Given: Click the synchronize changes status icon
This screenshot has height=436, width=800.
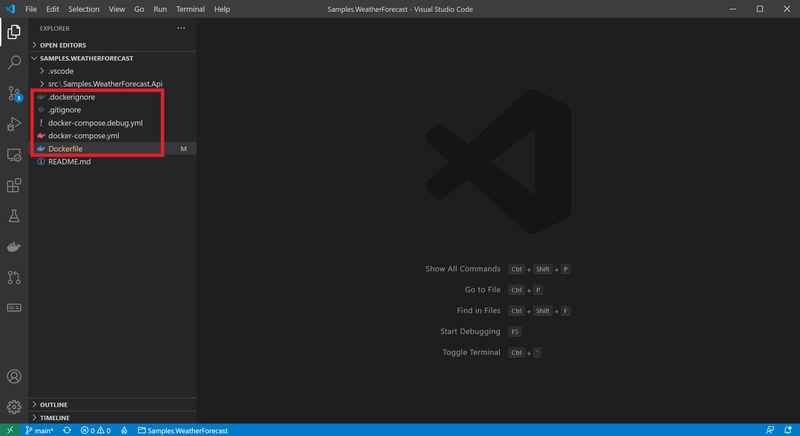Looking at the screenshot, I should click(x=67, y=430).
